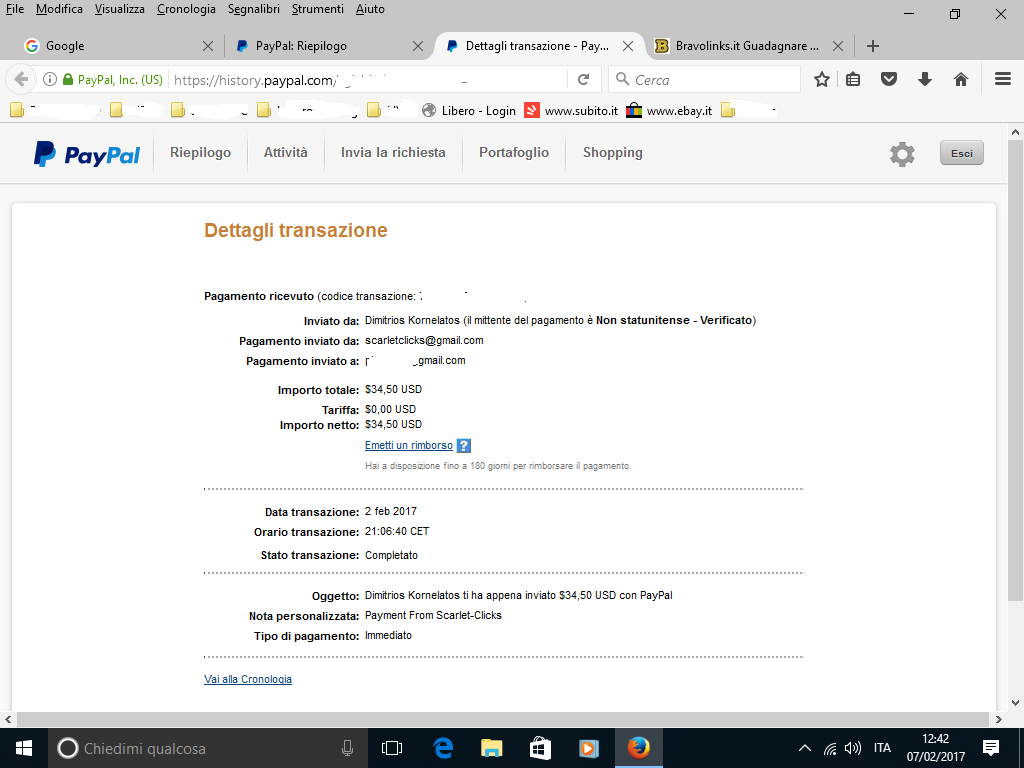Open the Action Center notifications icon

tap(991, 748)
